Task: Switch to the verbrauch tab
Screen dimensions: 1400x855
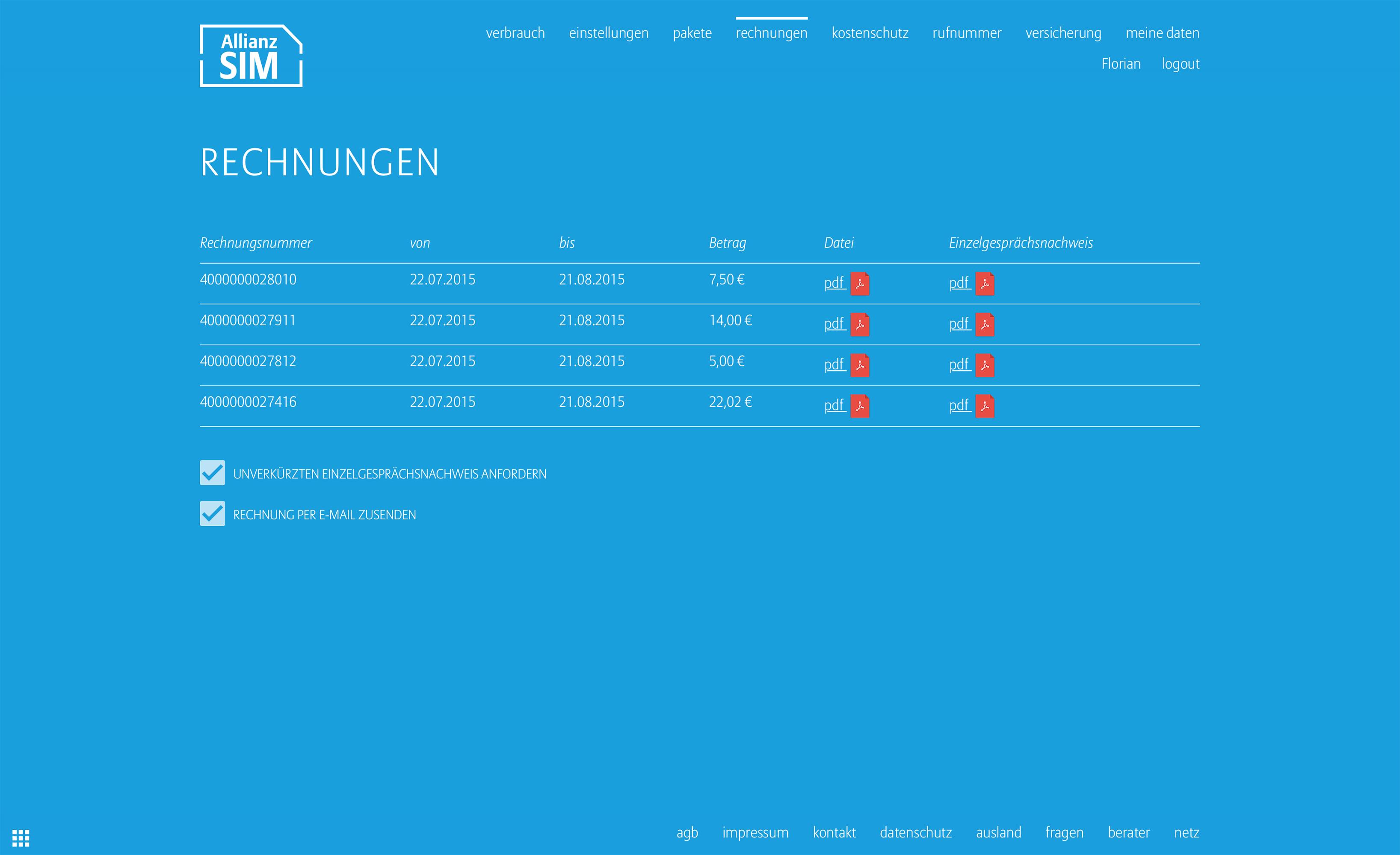Action: [515, 33]
